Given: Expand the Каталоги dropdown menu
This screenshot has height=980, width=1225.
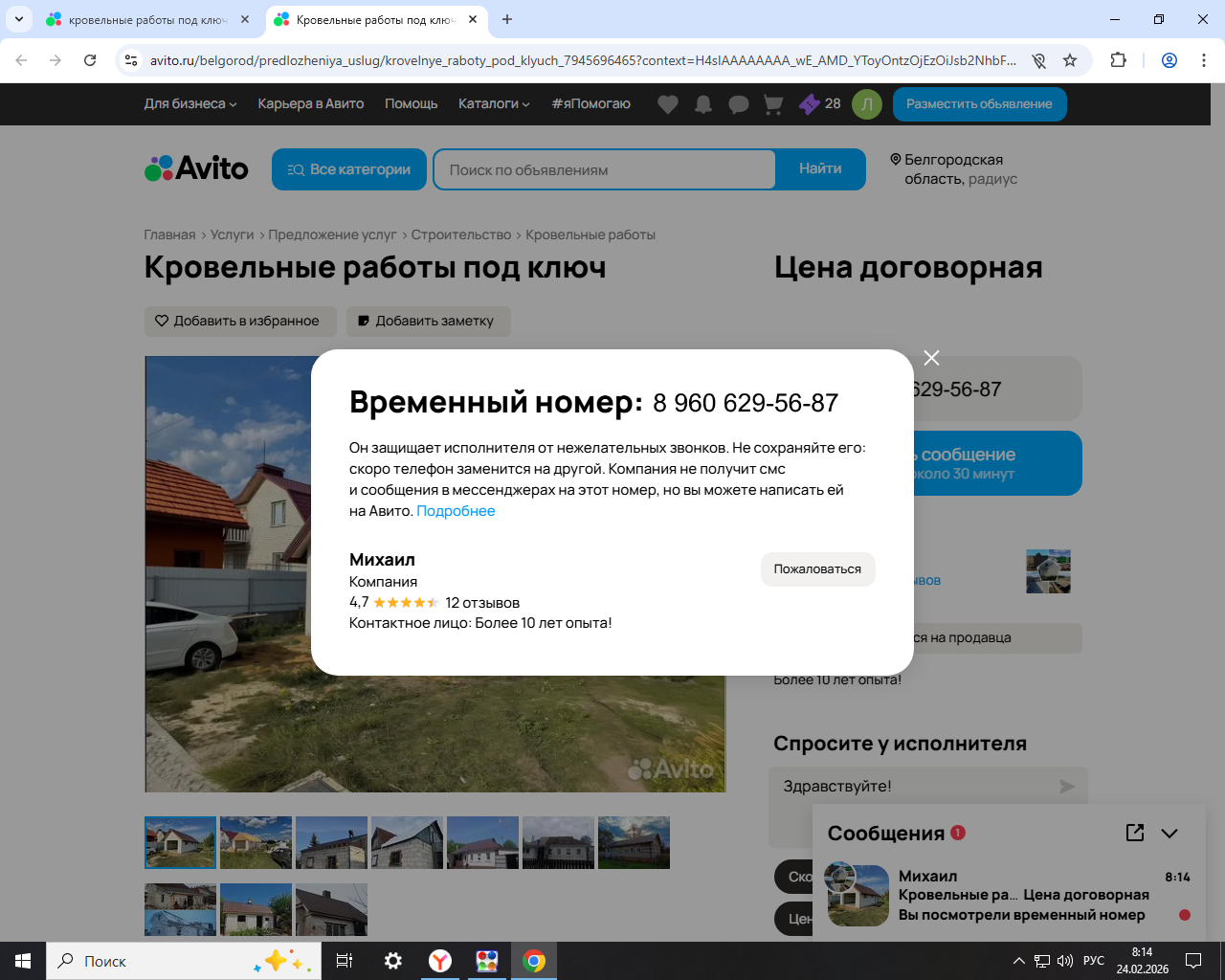Looking at the screenshot, I should coord(494,104).
